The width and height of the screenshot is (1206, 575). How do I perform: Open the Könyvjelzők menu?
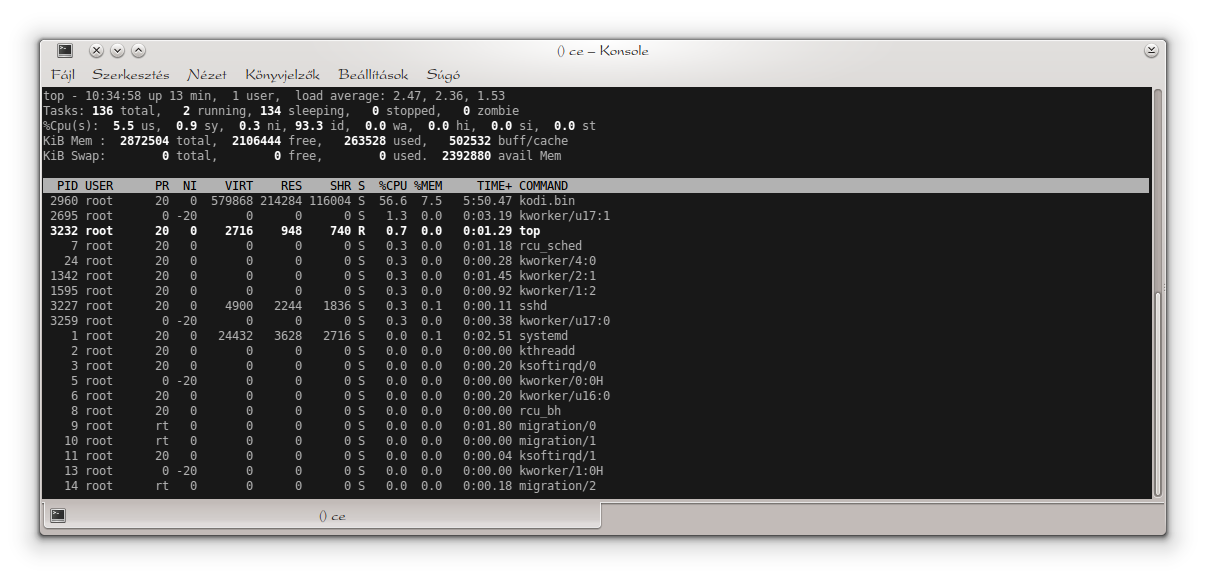(282, 75)
